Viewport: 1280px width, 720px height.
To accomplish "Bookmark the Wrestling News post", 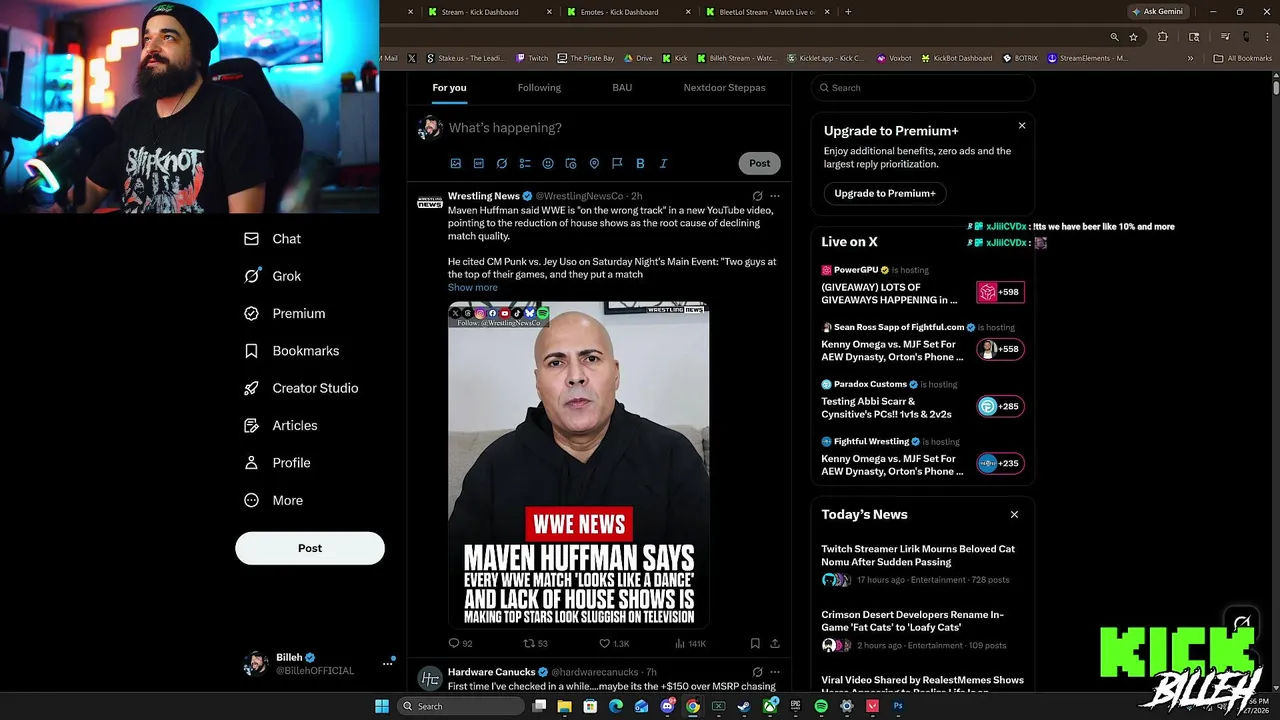I will pos(755,644).
